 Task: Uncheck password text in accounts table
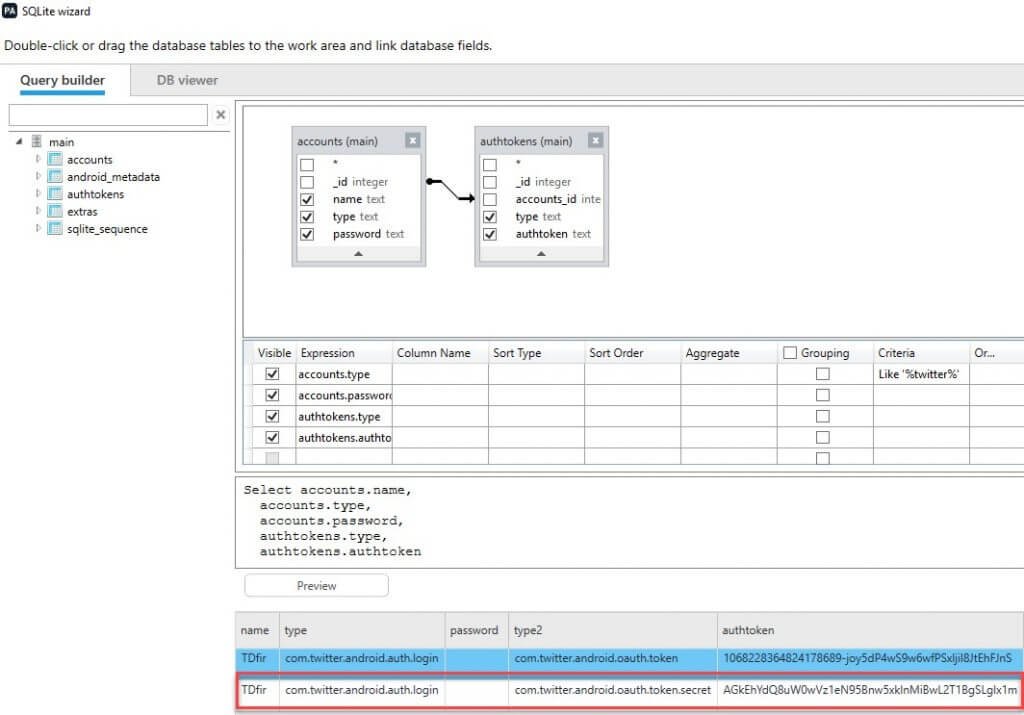pos(307,234)
